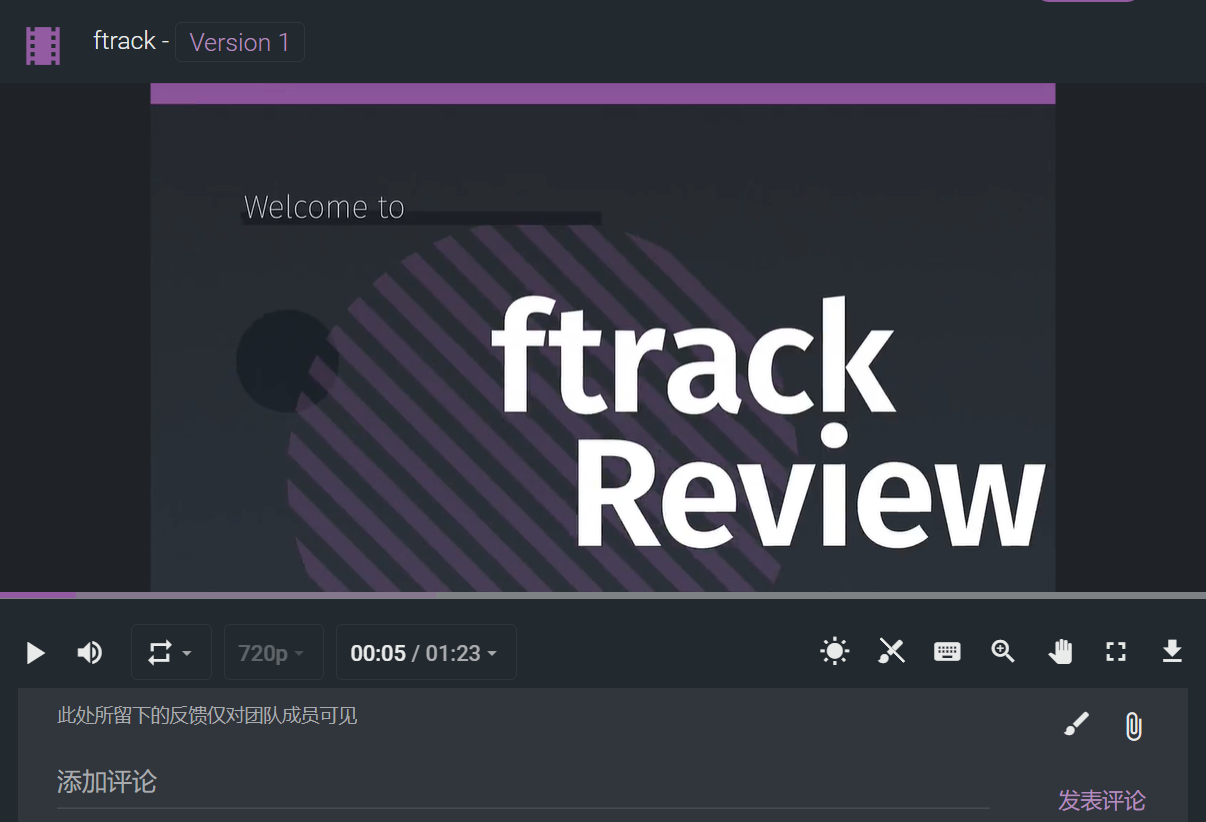Select the zoom magnifier tool

1003,652
